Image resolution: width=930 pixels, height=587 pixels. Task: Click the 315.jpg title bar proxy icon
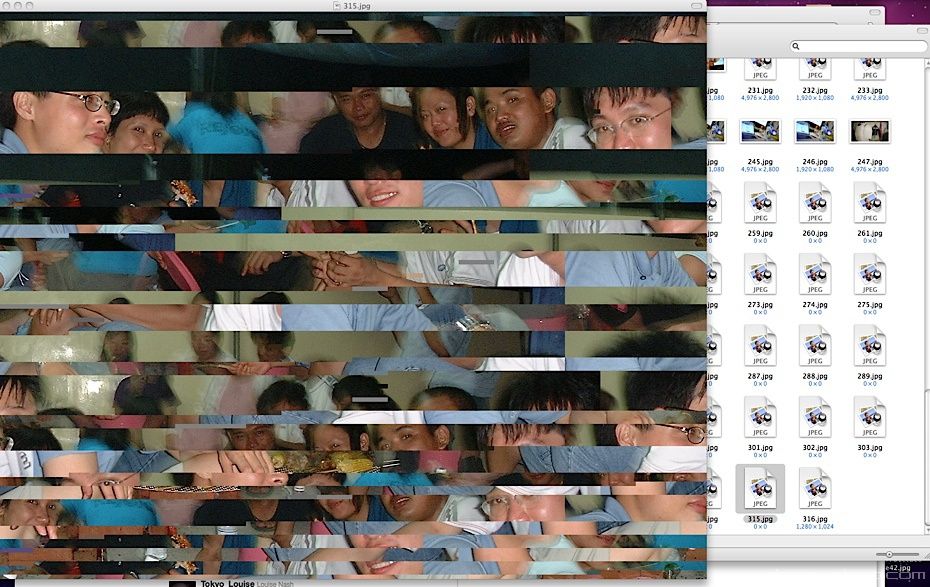click(x=337, y=6)
